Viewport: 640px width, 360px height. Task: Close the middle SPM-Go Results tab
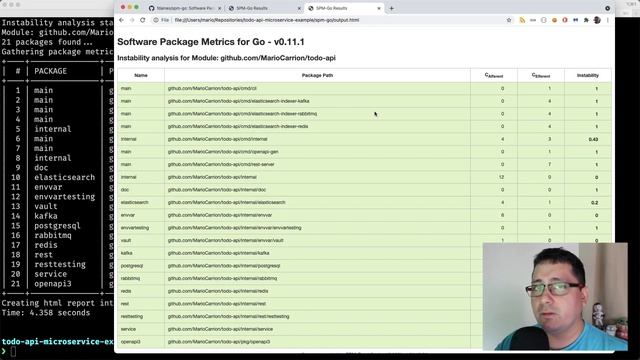pos(299,8)
